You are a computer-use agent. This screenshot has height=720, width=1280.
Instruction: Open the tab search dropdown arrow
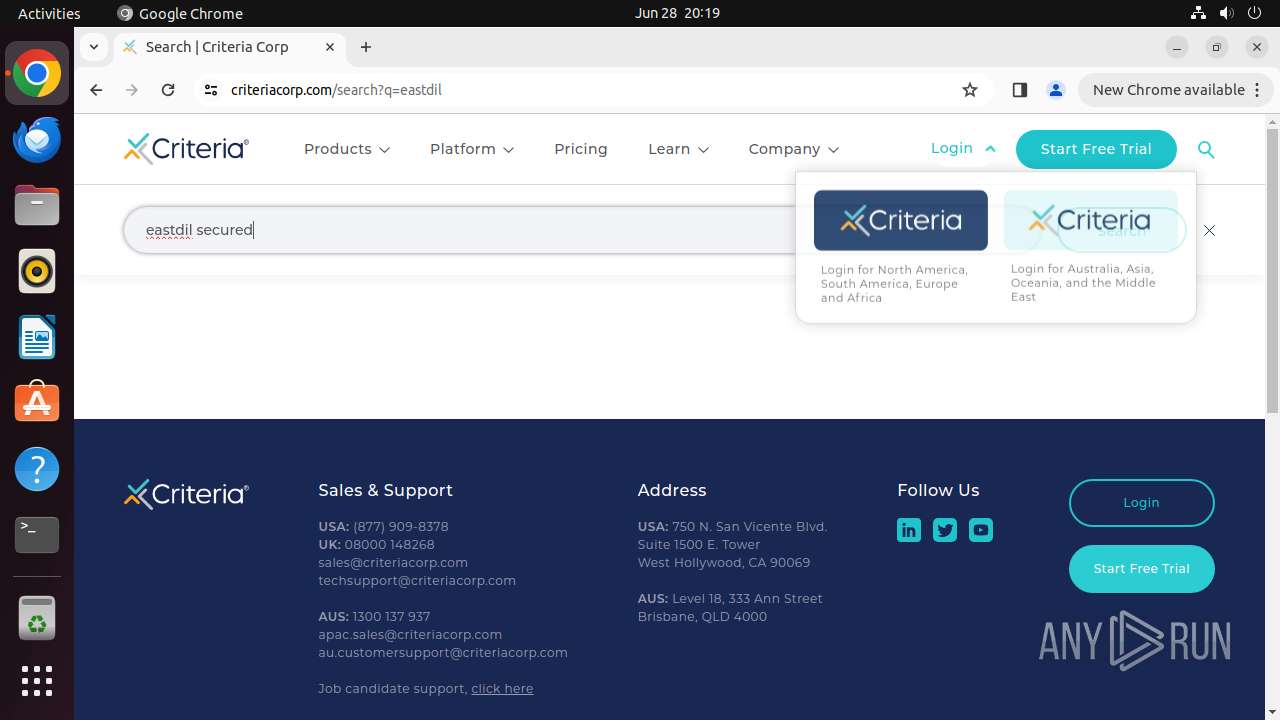[93, 47]
